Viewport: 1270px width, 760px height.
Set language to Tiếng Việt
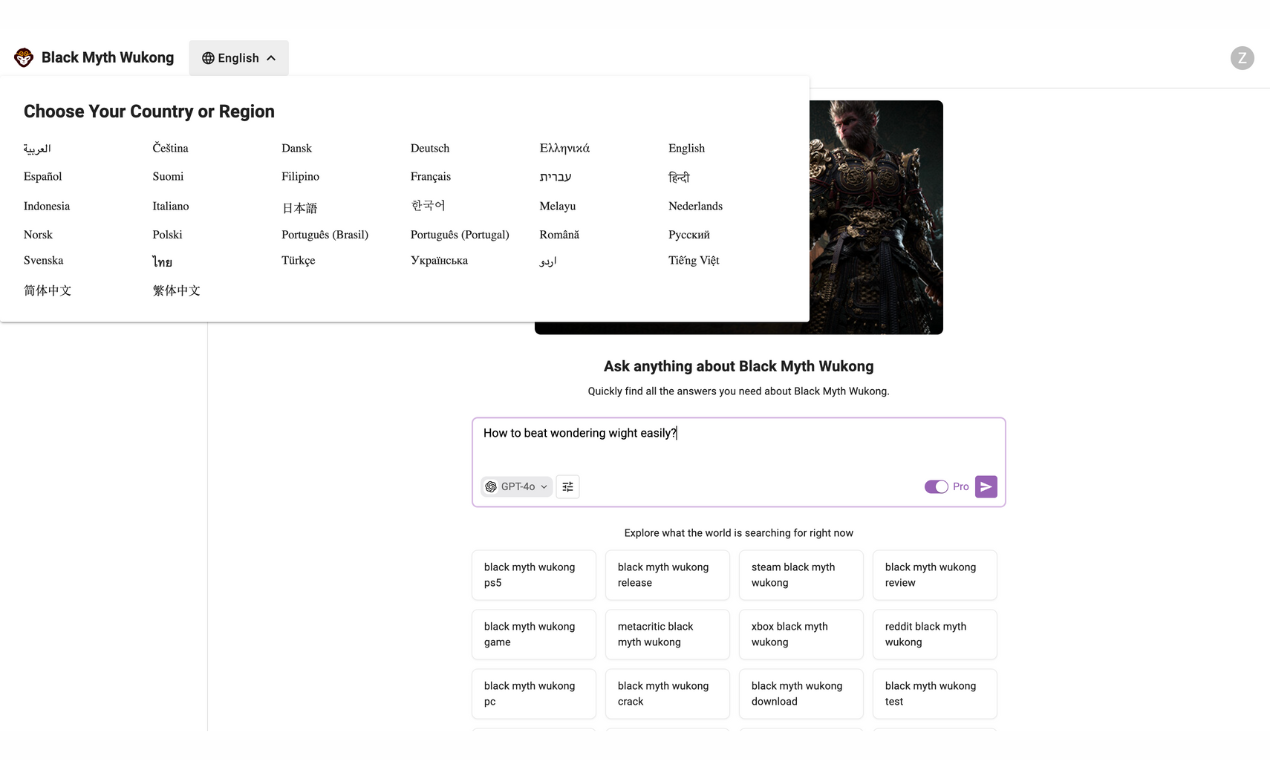(x=694, y=260)
